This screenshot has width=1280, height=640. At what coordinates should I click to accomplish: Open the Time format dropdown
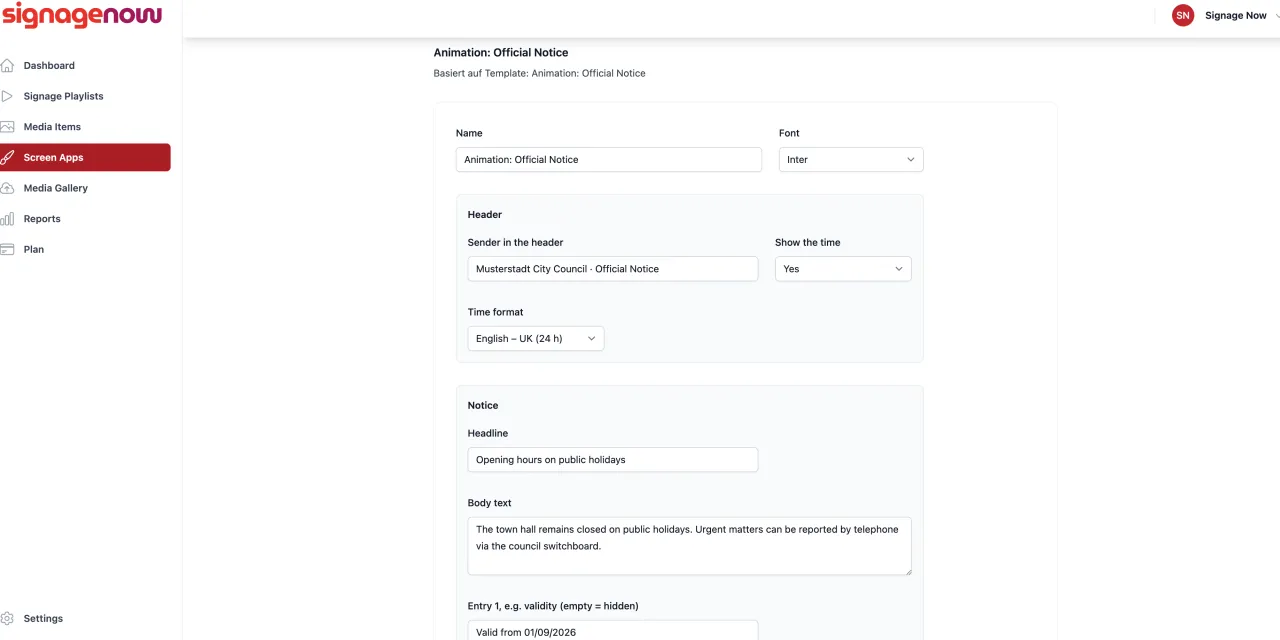[x=536, y=339]
